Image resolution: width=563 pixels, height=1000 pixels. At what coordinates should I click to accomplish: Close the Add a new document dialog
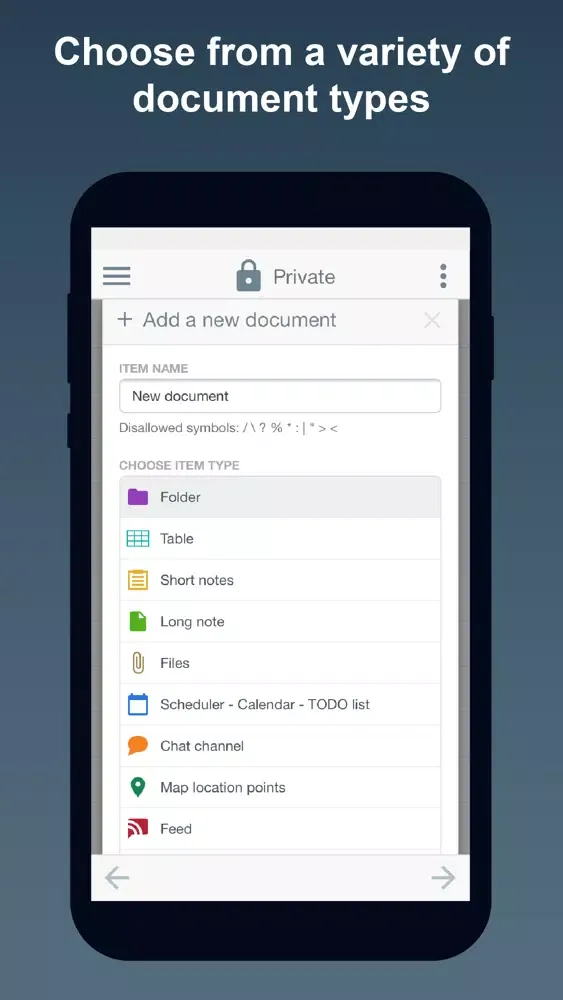coord(432,320)
